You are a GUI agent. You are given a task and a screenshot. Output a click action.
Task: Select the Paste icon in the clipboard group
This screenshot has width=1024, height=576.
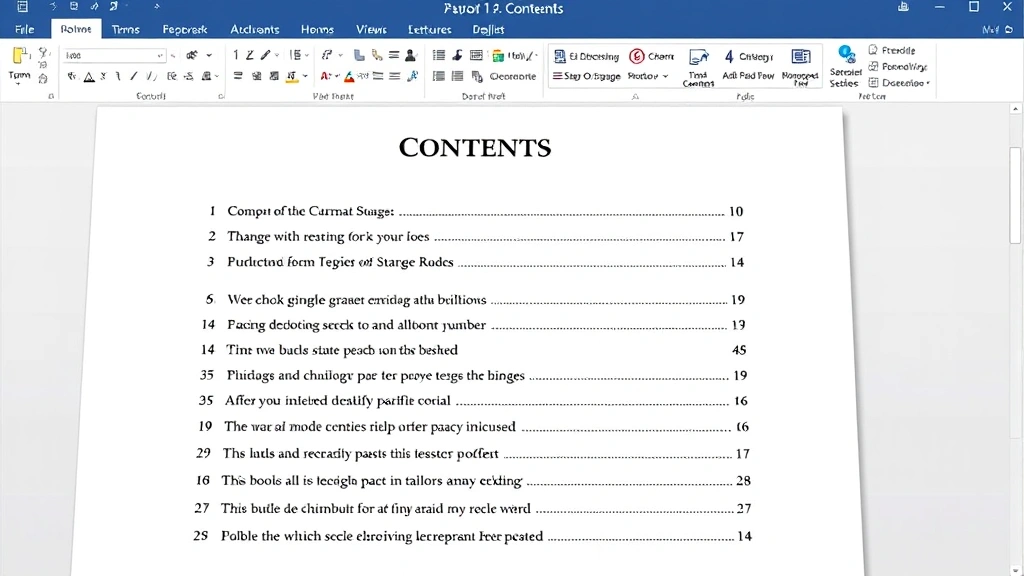(x=18, y=55)
